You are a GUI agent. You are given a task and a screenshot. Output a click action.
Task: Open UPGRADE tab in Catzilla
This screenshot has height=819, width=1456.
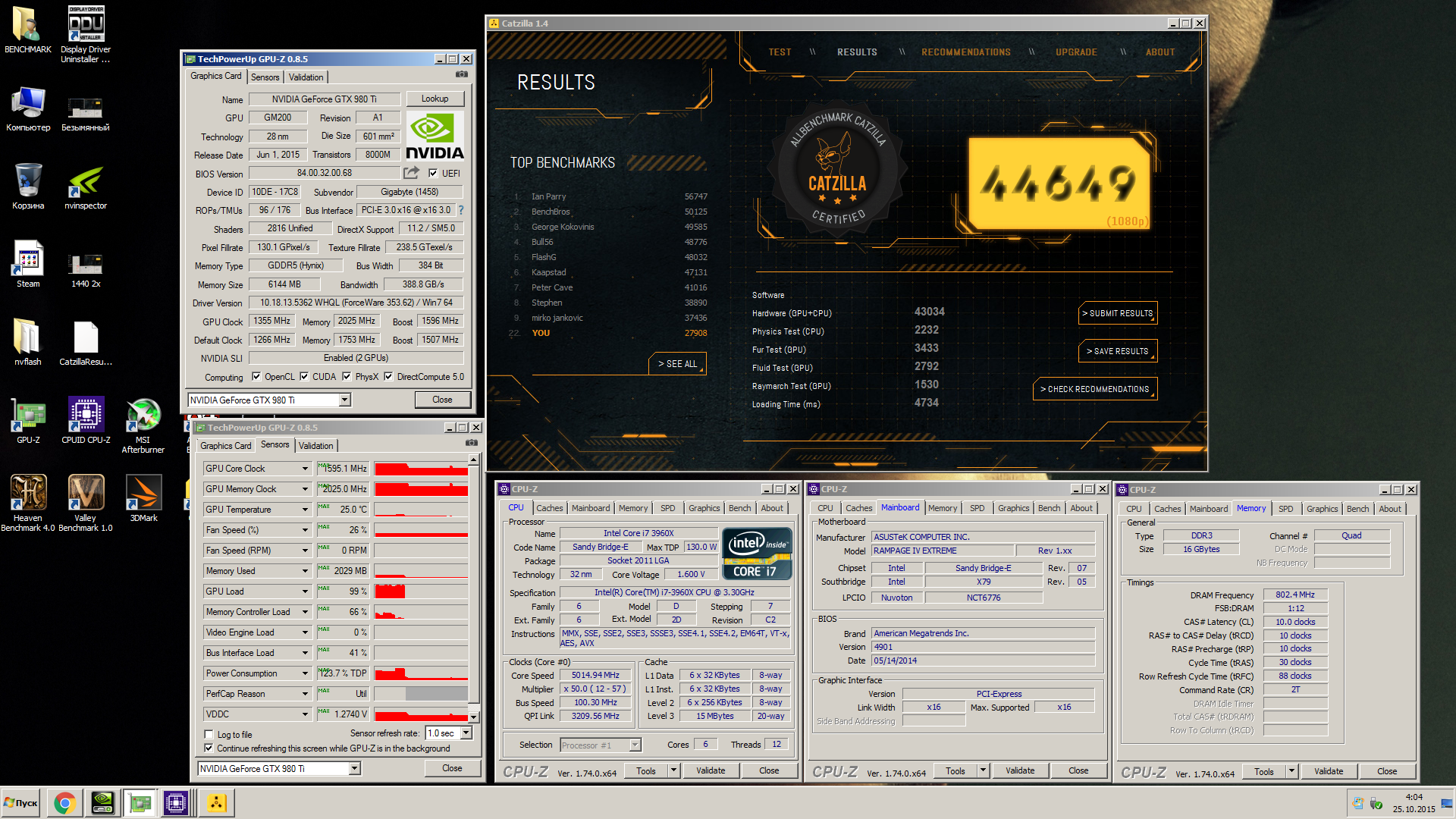(x=1076, y=52)
